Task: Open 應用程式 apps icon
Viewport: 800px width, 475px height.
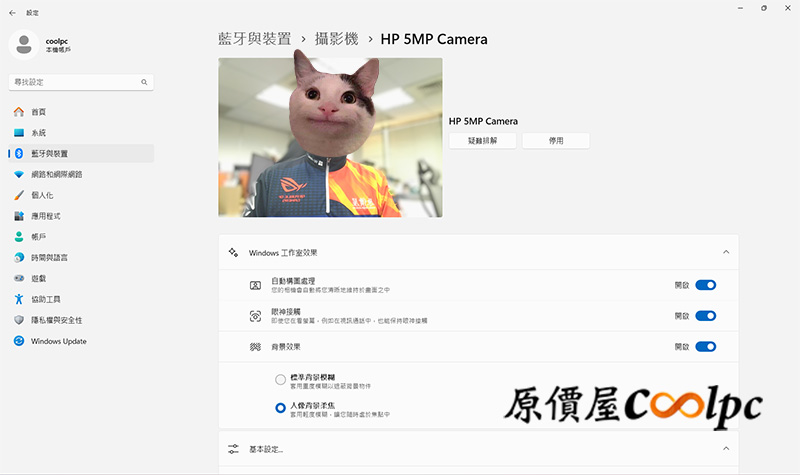Action: (19, 216)
